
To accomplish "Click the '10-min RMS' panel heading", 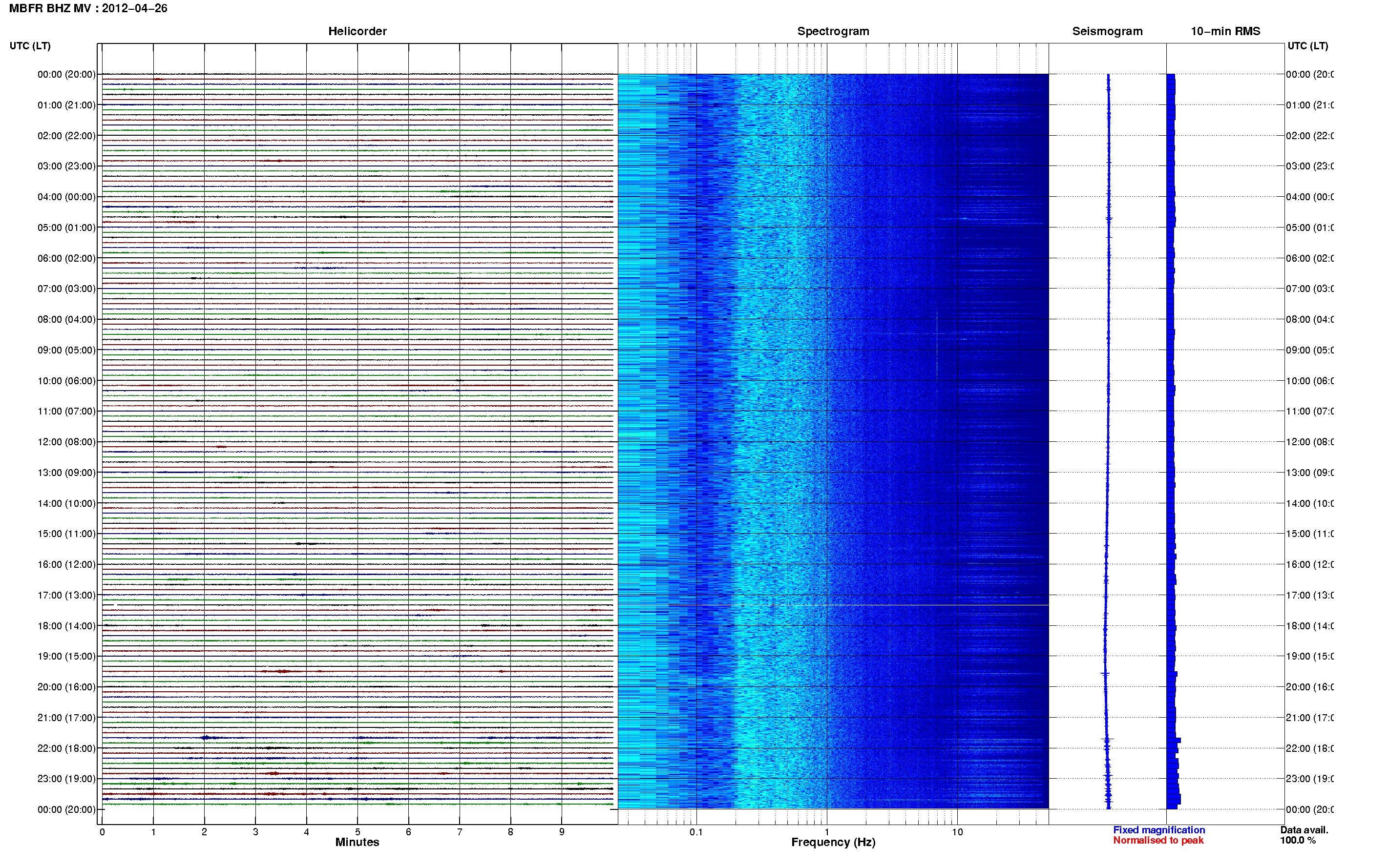I will tap(1225, 32).
